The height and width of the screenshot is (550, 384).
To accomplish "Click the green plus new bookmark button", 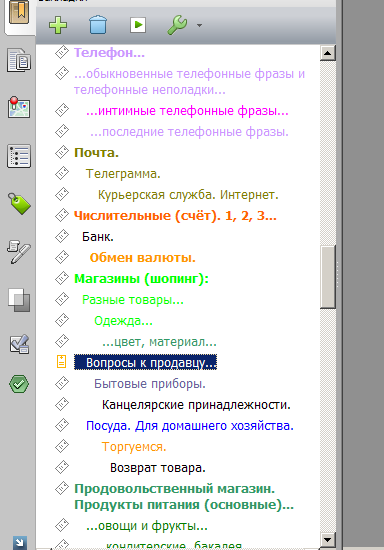I will pos(58,25).
